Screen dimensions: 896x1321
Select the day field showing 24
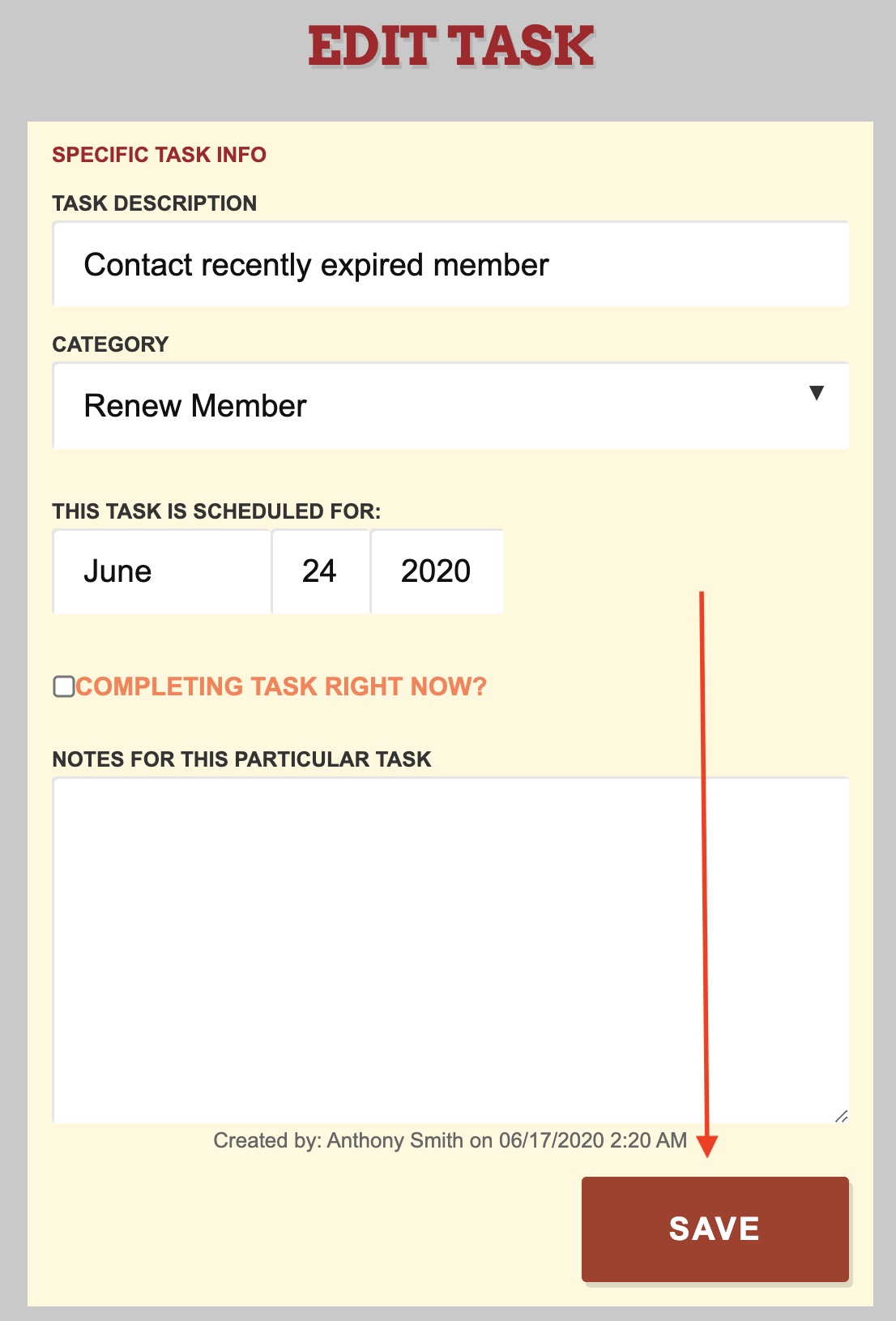point(321,571)
